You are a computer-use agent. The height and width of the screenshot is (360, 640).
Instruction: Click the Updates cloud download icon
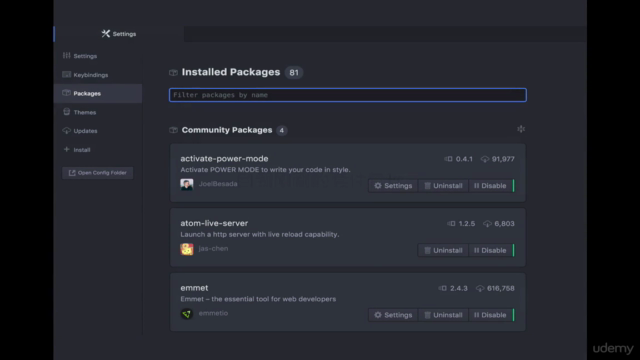[67, 131]
